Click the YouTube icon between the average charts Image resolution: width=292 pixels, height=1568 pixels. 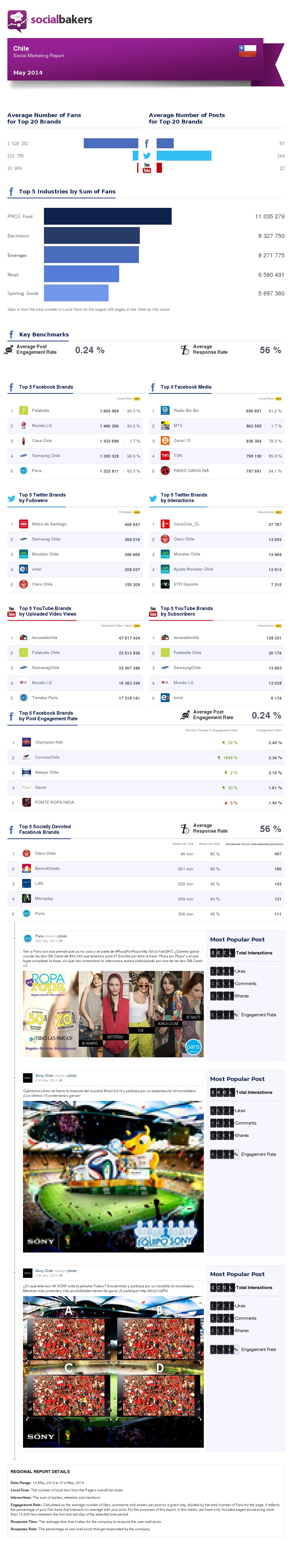pyautogui.click(x=147, y=168)
